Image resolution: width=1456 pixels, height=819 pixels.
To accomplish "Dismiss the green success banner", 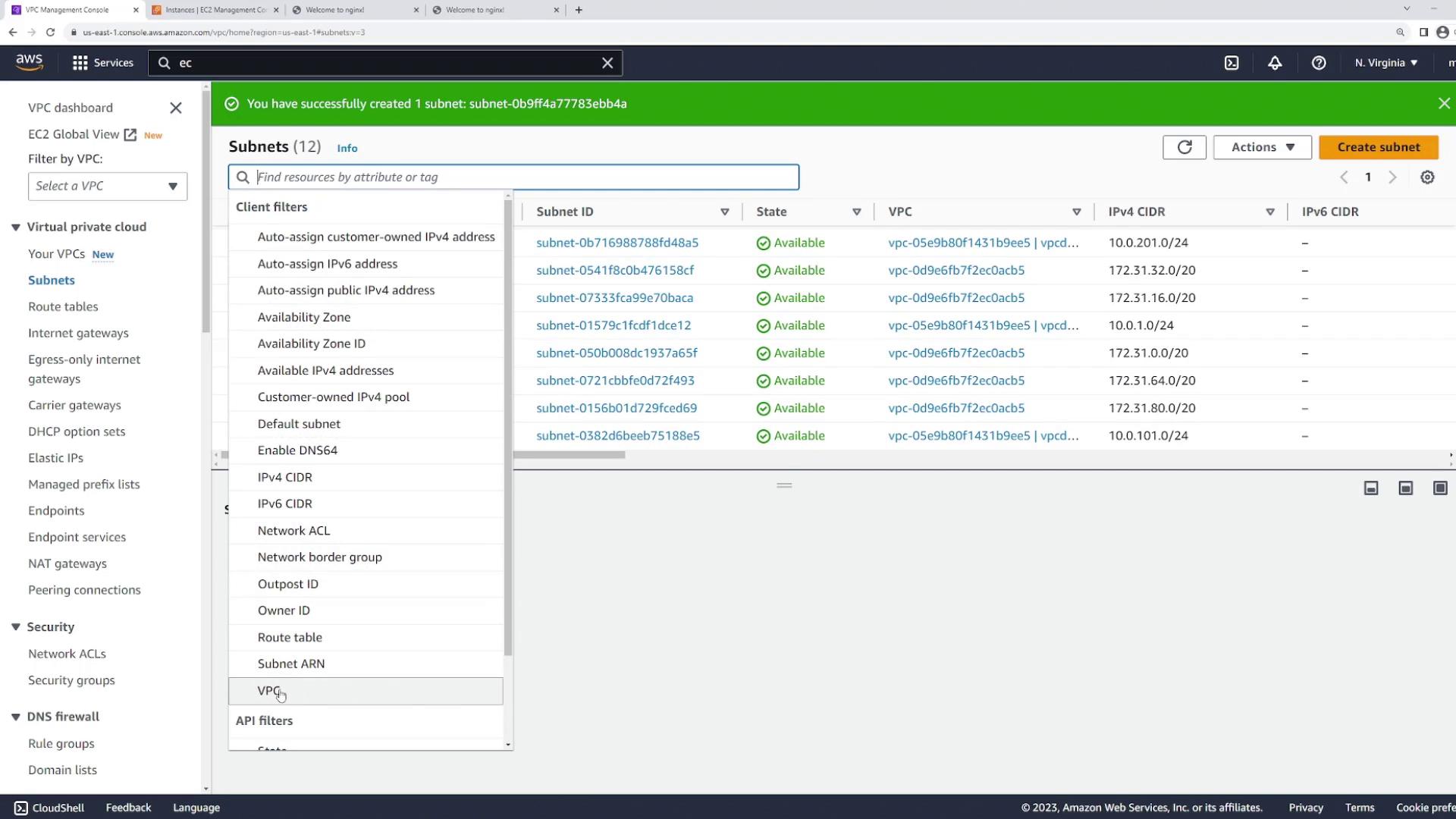I will pos(1444,104).
